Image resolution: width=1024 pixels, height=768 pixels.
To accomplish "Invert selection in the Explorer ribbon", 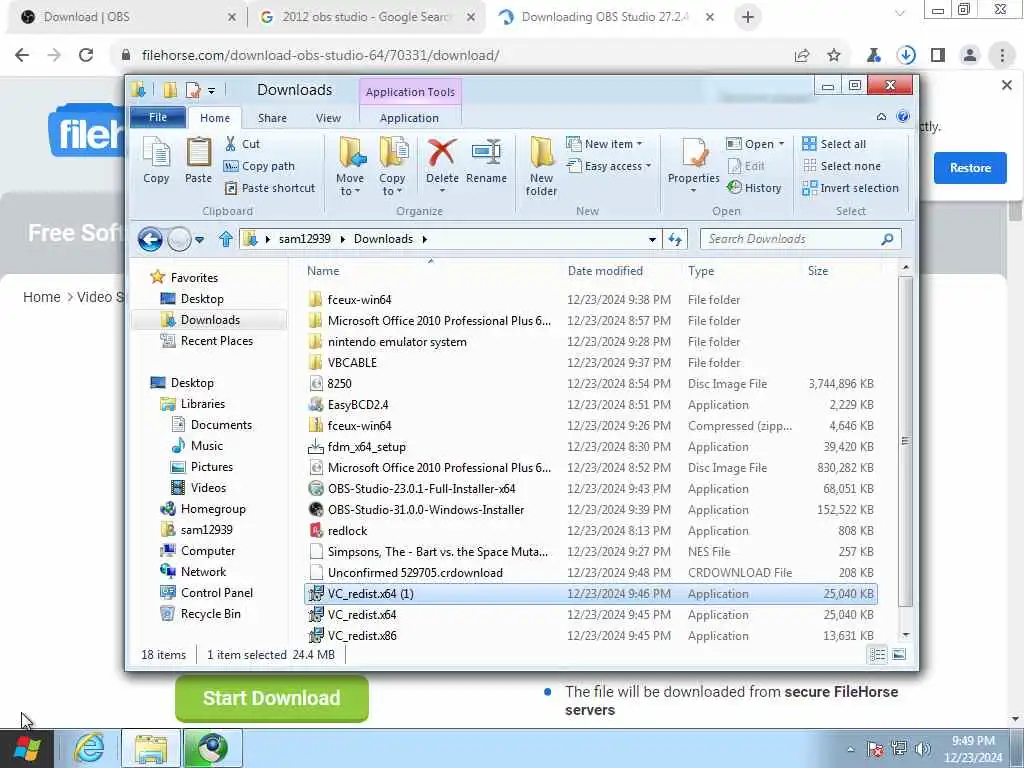I will pyautogui.click(x=850, y=188).
